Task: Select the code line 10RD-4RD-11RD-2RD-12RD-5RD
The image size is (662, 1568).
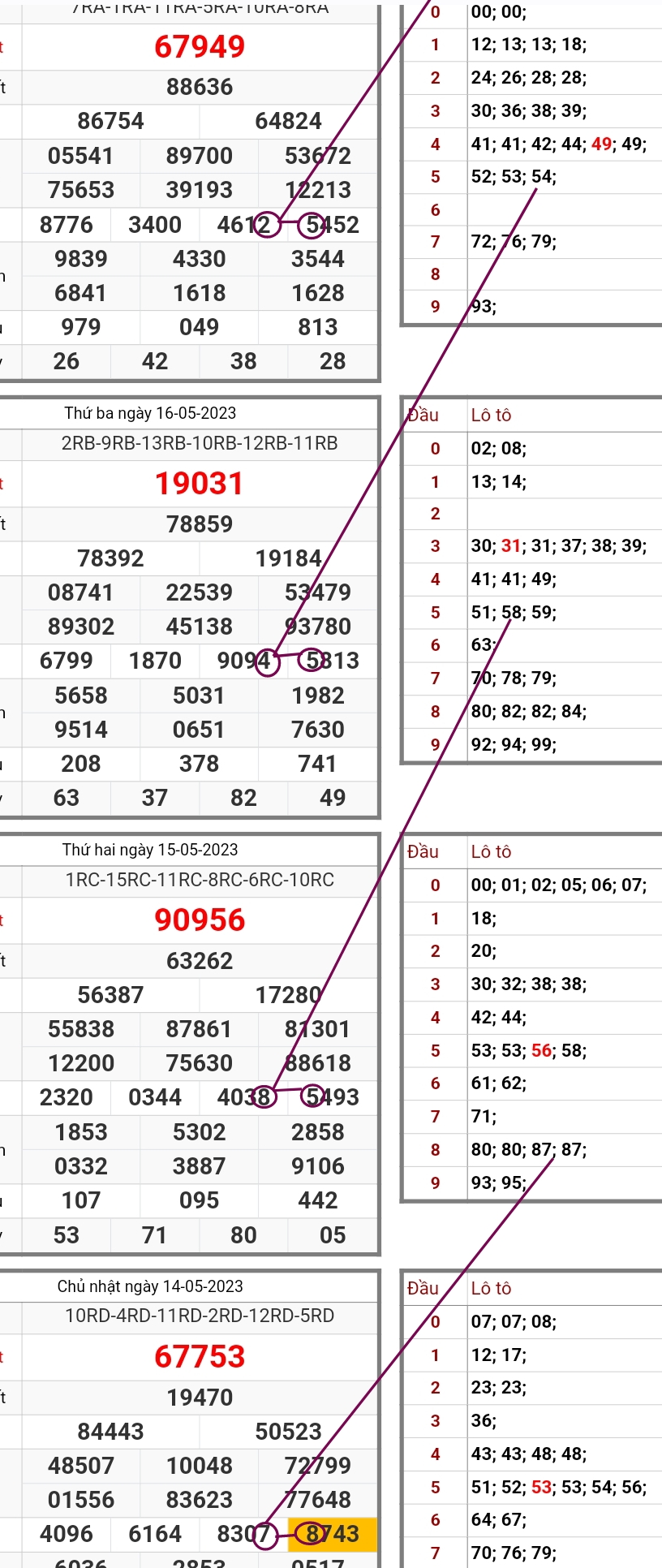Action: (x=200, y=1316)
